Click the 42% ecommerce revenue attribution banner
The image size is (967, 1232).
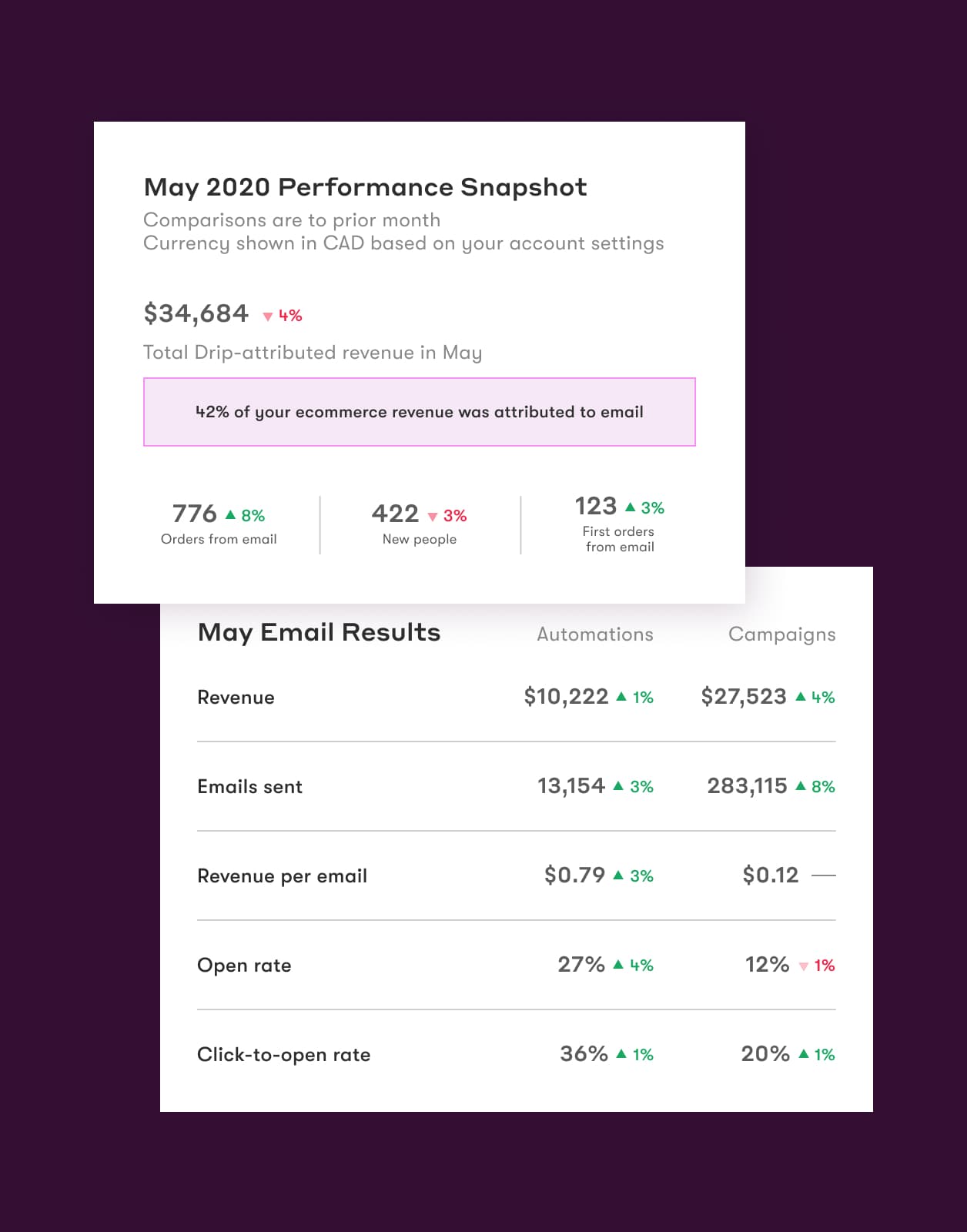[420, 412]
